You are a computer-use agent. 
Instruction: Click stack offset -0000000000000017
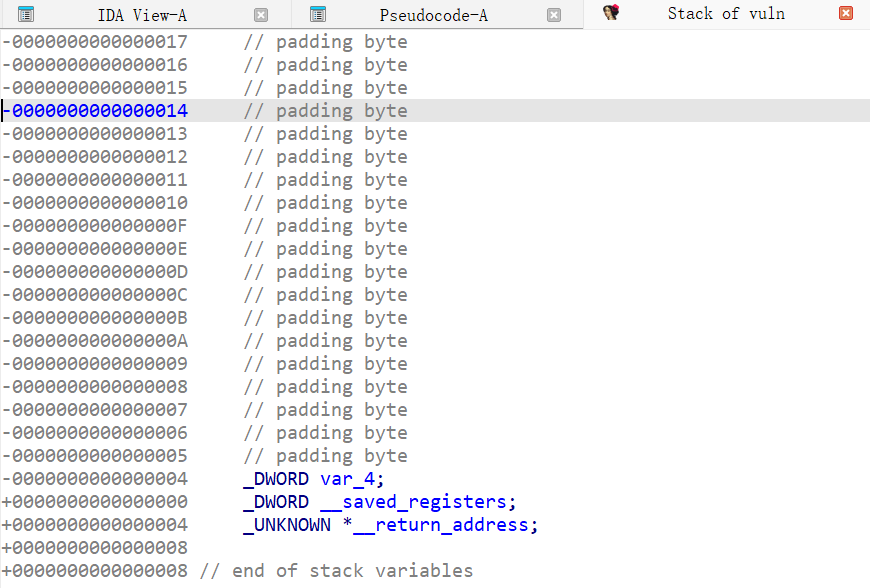[x=95, y=42]
